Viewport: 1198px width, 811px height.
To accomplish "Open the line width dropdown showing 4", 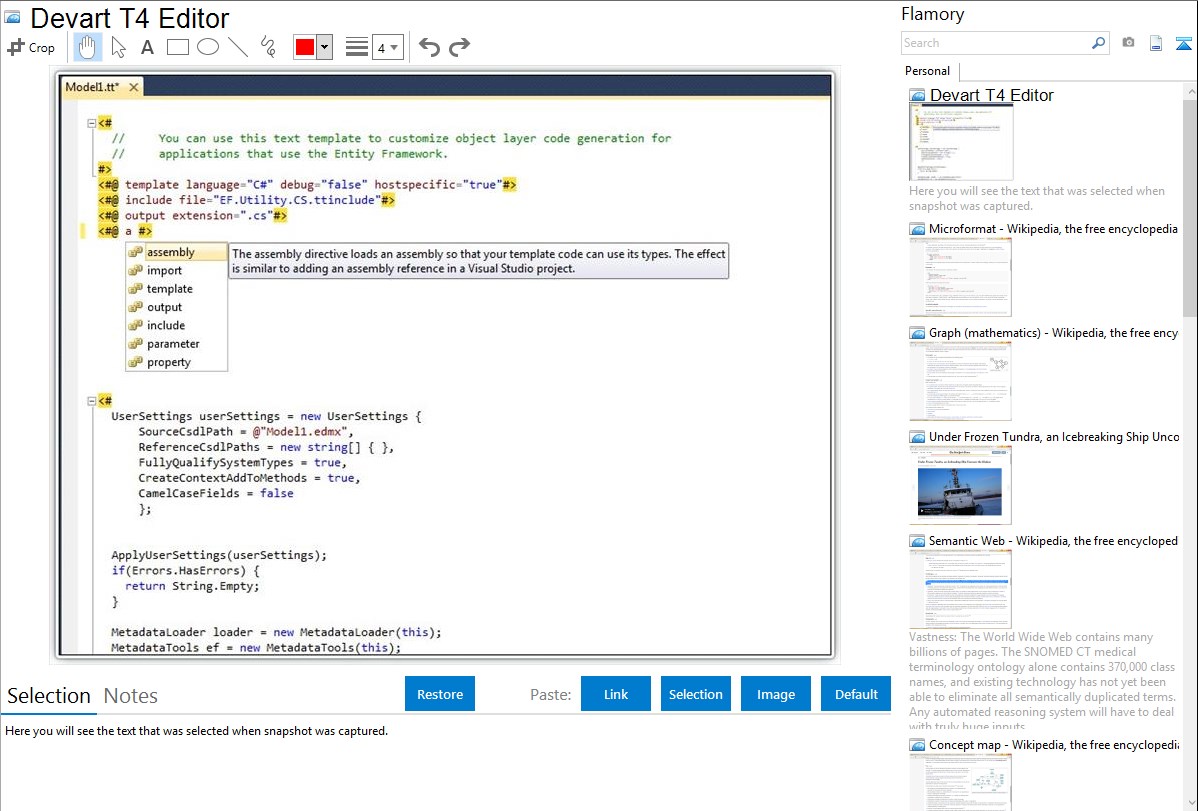I will click(x=387, y=48).
